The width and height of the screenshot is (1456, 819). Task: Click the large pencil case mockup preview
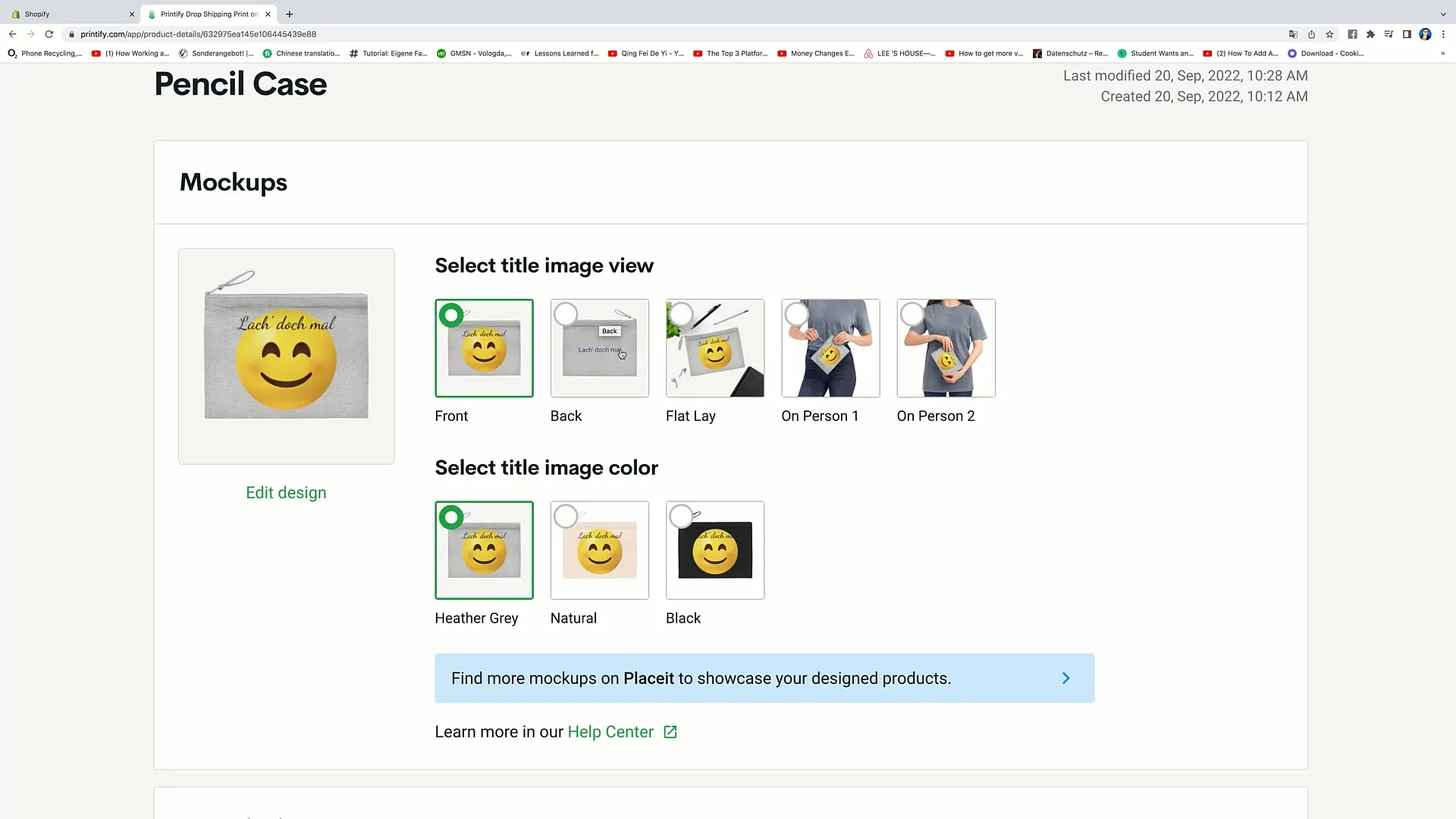click(x=286, y=356)
